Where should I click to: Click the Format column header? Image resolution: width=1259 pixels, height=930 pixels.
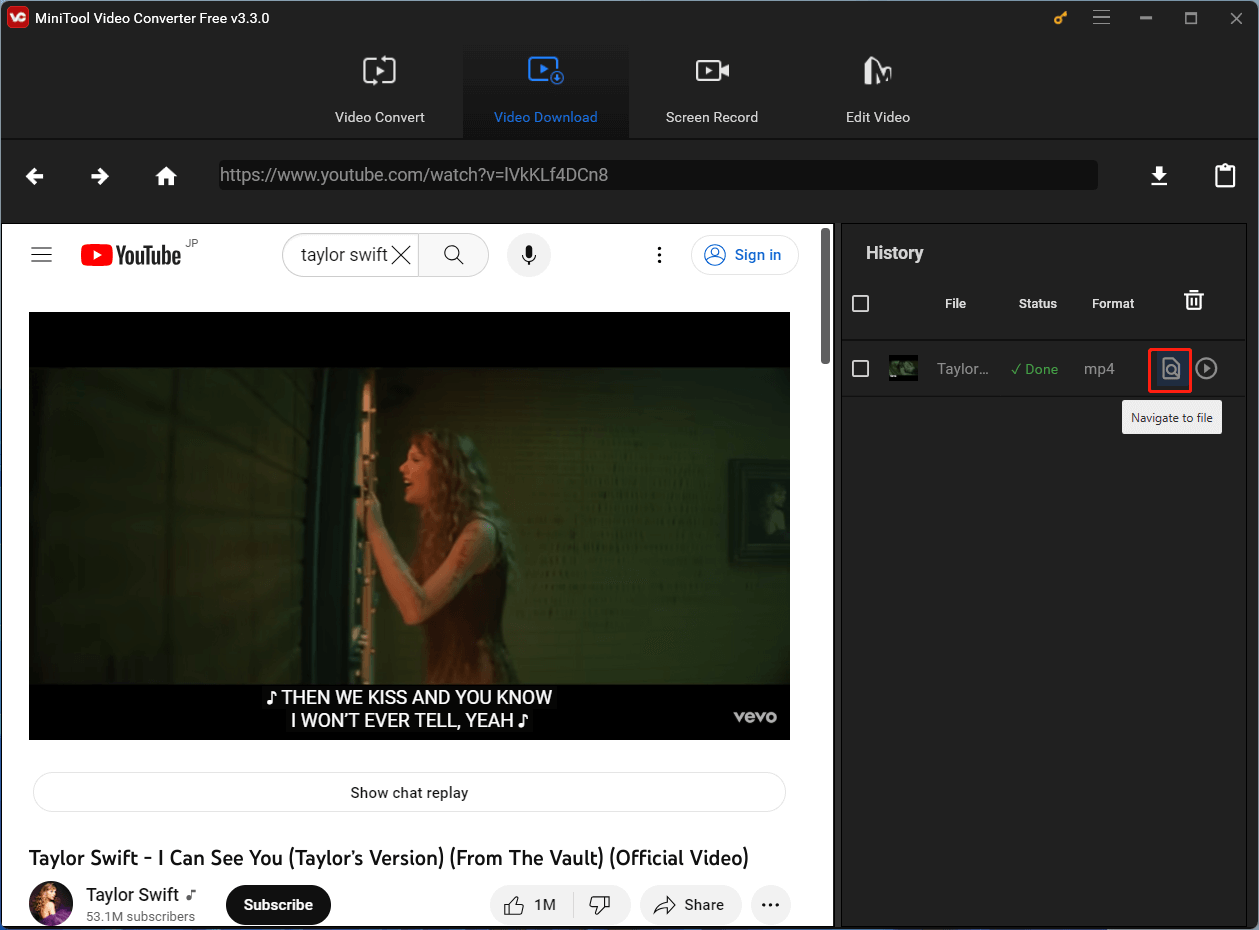tap(1113, 303)
